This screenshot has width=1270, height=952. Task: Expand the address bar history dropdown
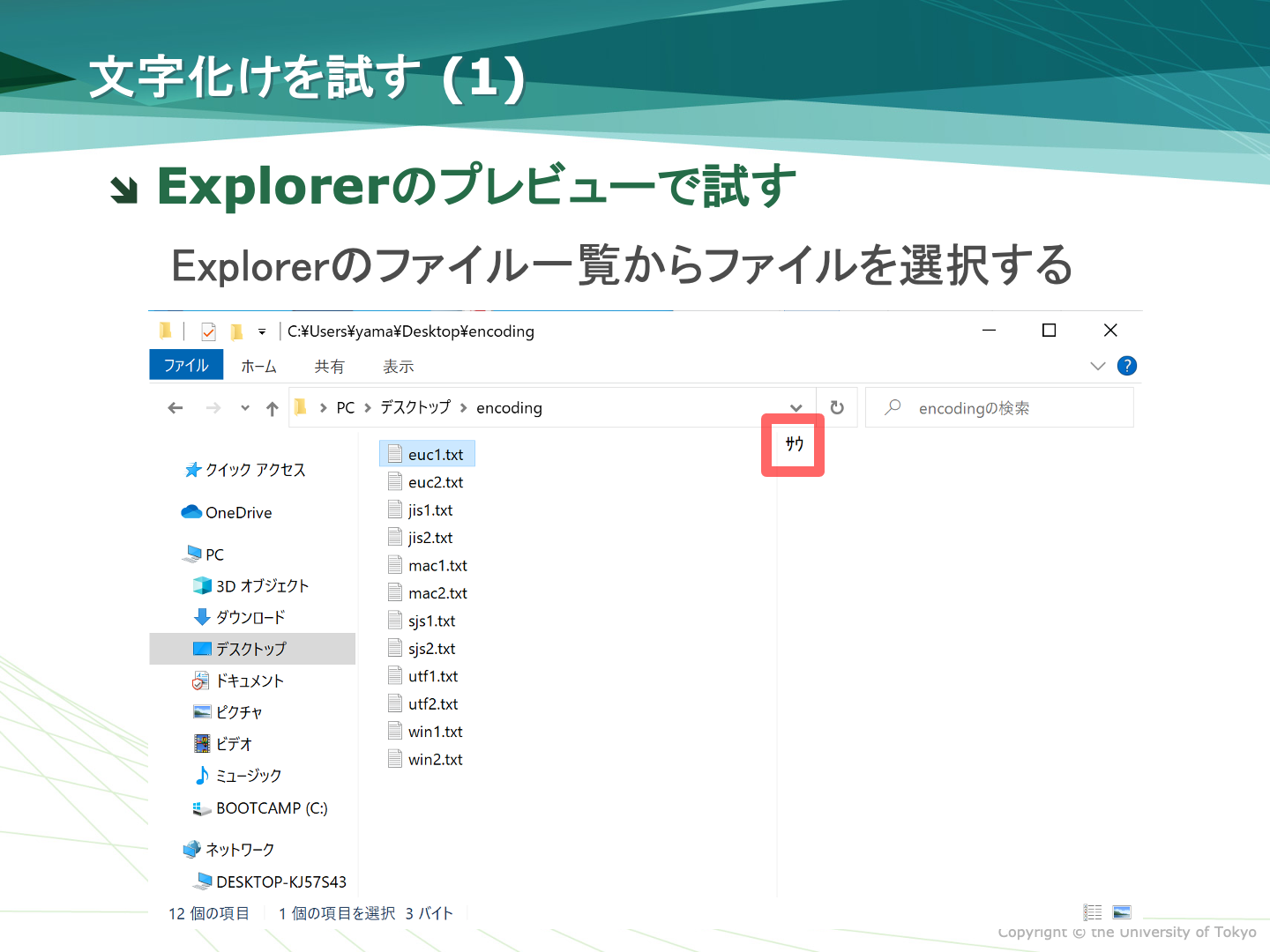(x=796, y=408)
